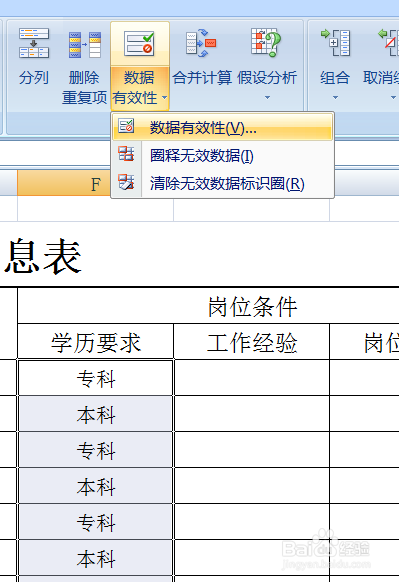Image resolution: width=399 pixels, height=582 pixels.
Task: Select the first 专科 cell under 学历要求
Action: (95, 379)
